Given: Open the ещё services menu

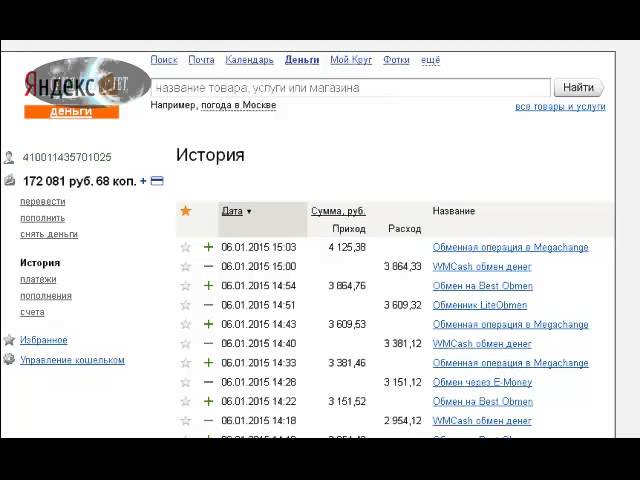Looking at the screenshot, I should click(431, 60).
